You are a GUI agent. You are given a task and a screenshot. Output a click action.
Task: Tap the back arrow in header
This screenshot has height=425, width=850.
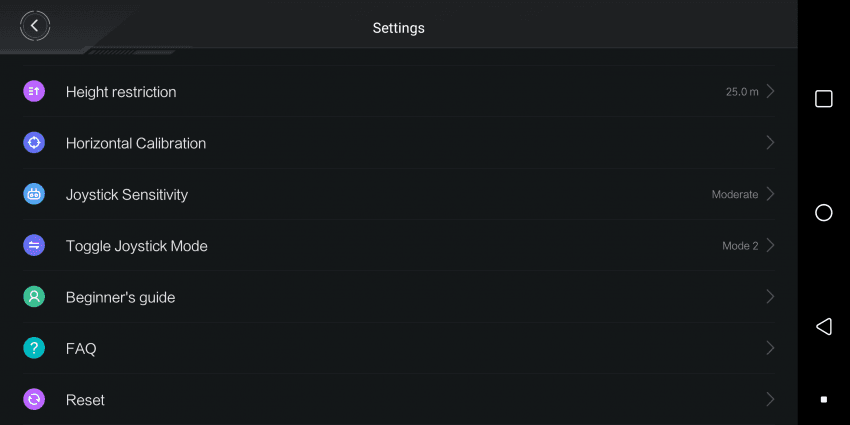click(x=35, y=25)
